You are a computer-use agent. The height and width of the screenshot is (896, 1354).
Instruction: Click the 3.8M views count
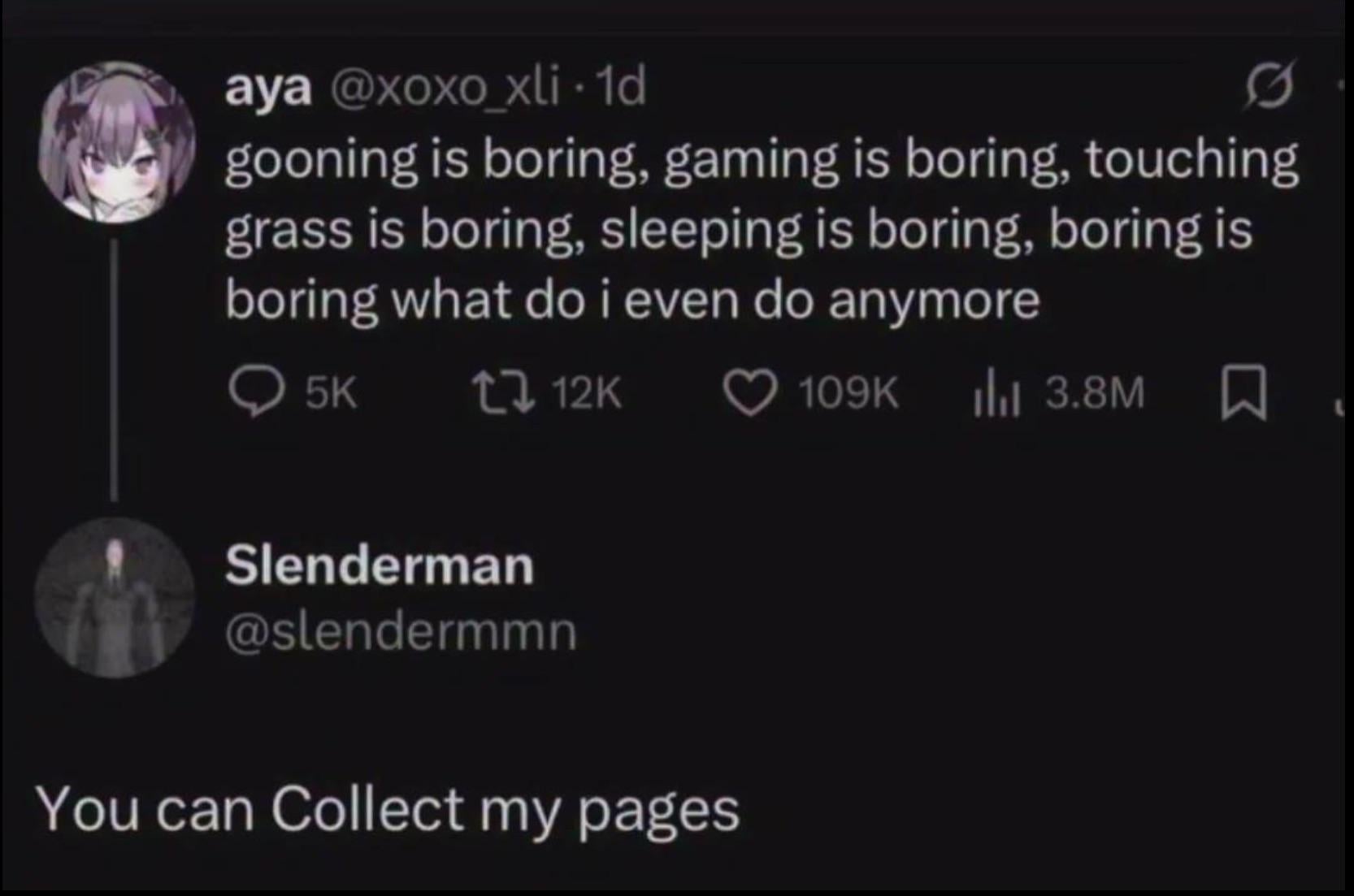pyautogui.click(x=1094, y=395)
